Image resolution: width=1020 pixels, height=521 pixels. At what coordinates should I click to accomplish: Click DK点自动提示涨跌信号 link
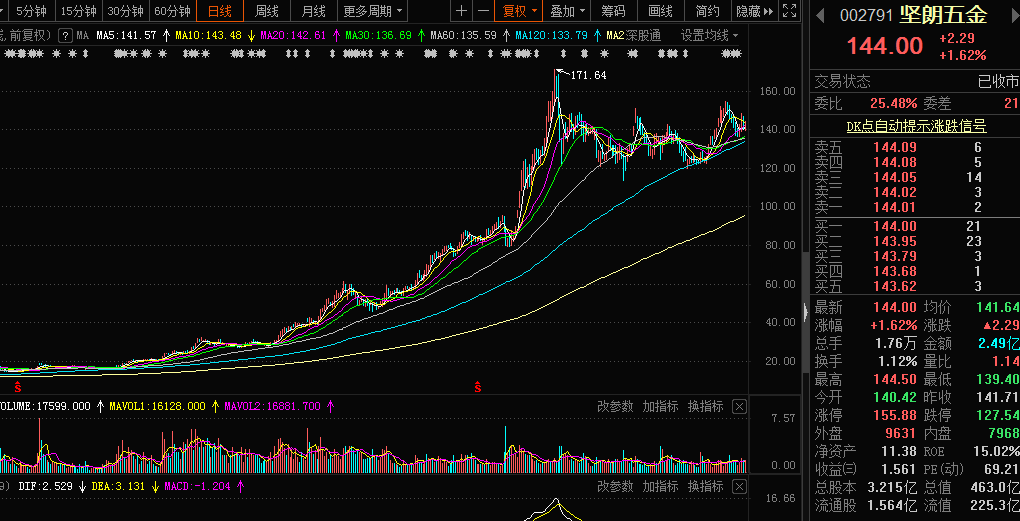coord(916,126)
